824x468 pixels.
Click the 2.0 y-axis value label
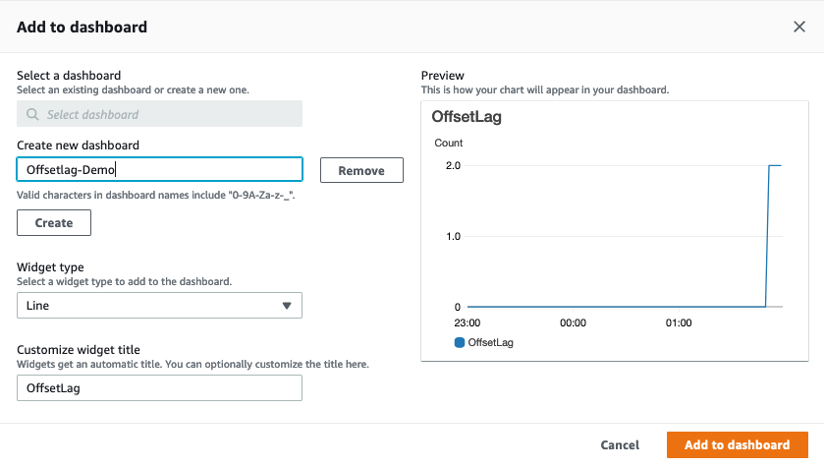[453, 165]
